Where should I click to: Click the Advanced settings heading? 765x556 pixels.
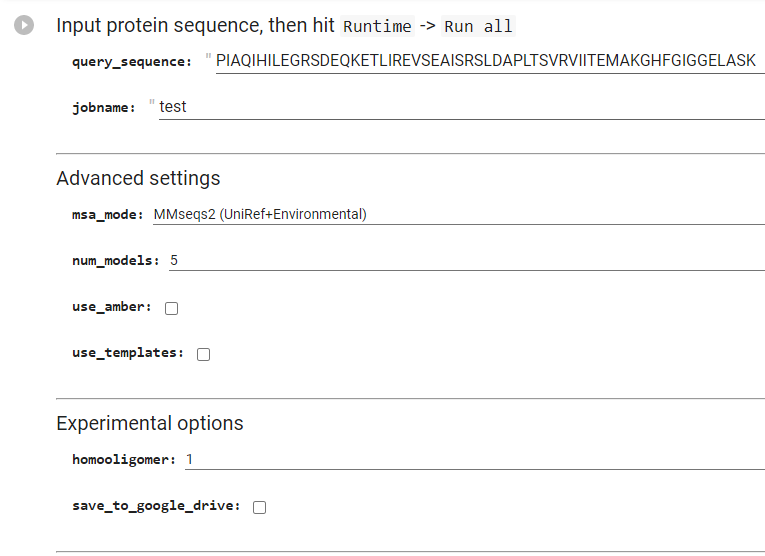(138, 179)
